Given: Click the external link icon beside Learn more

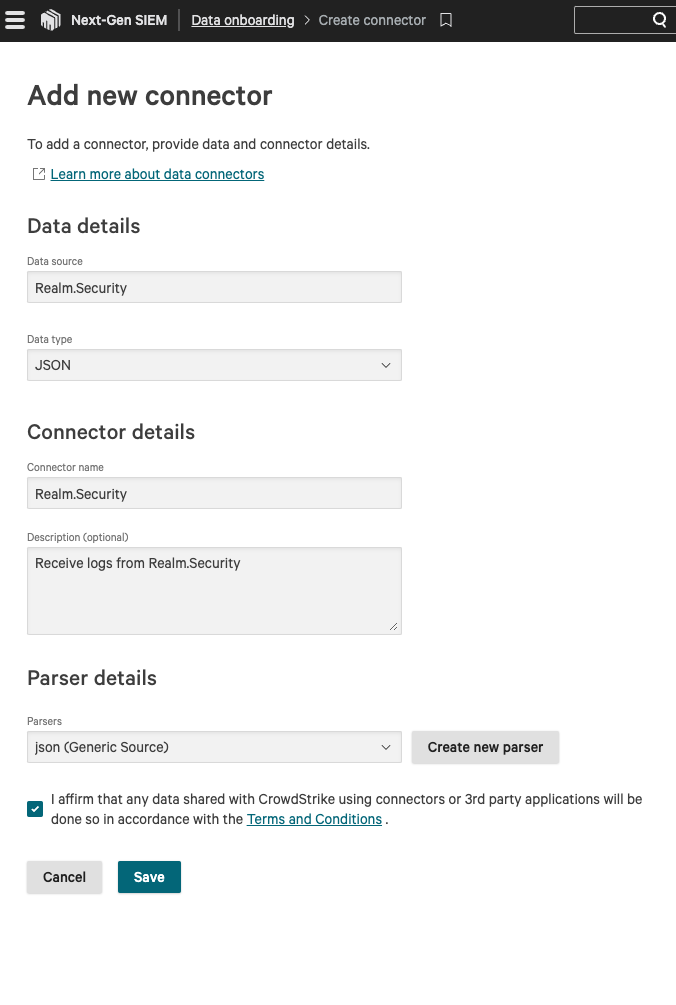Looking at the screenshot, I should pos(39,174).
